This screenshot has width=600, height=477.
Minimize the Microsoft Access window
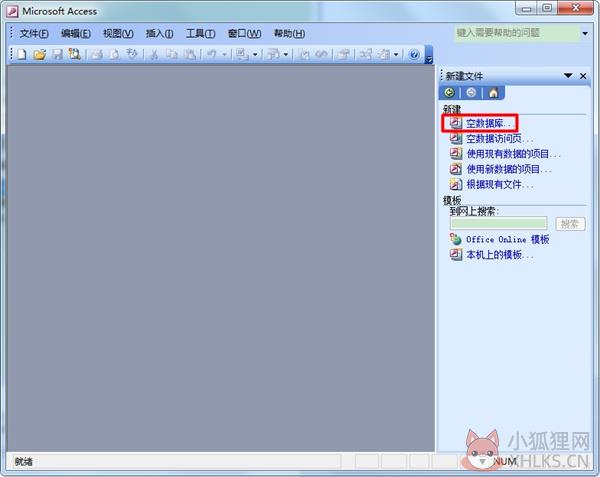tap(526, 8)
